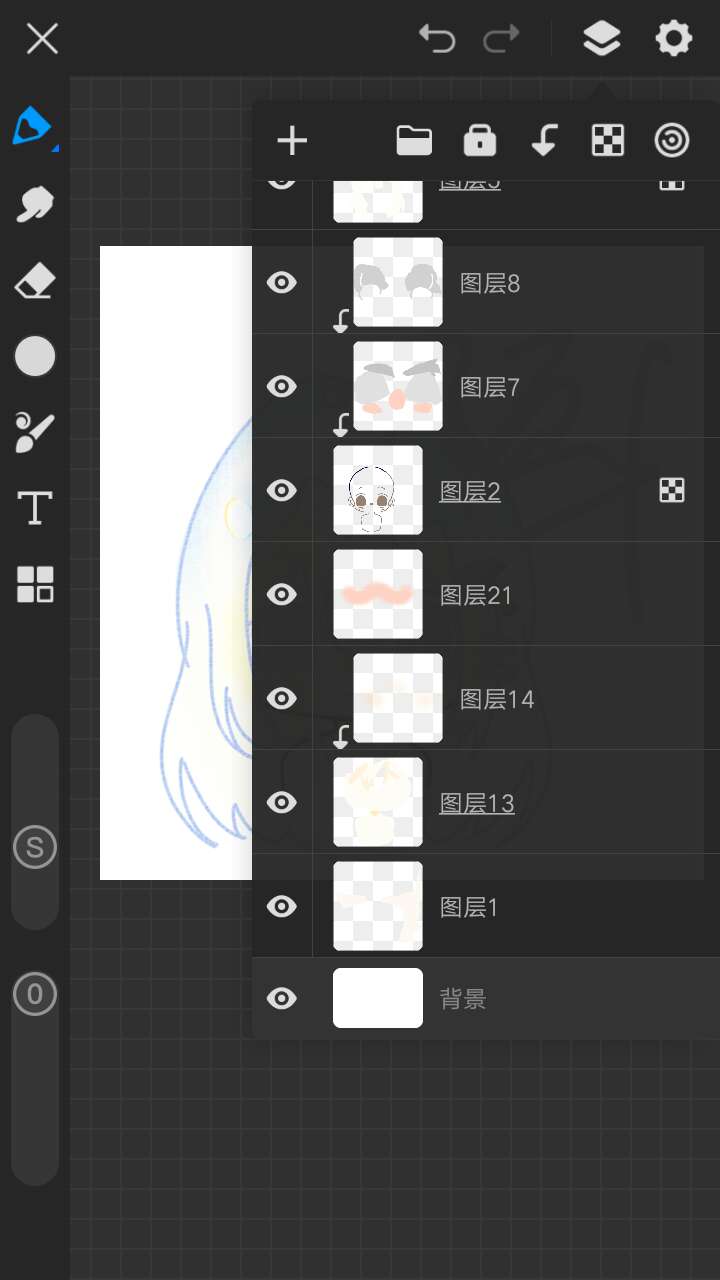720x1280 pixels.
Task: Select layer 图层2 by name
Action: pyautogui.click(x=470, y=491)
